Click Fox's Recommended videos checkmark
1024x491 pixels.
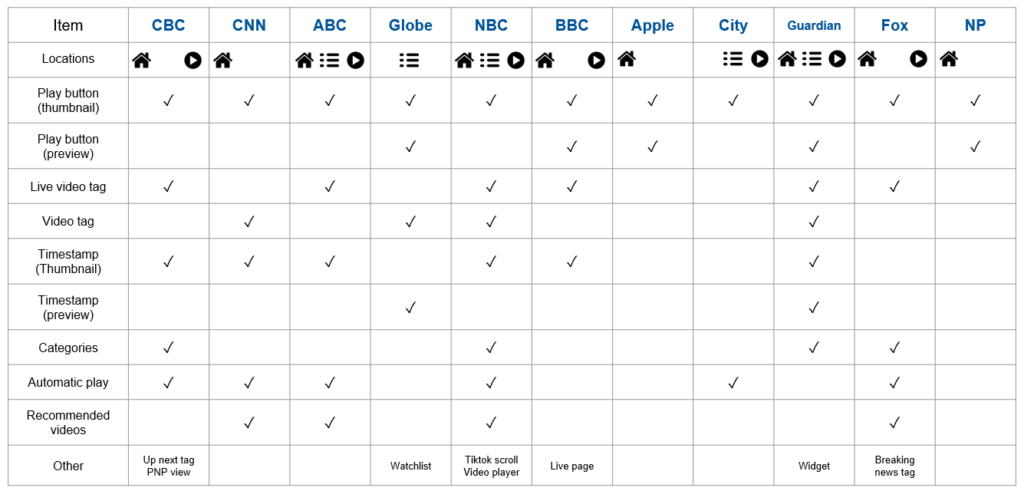coord(895,422)
